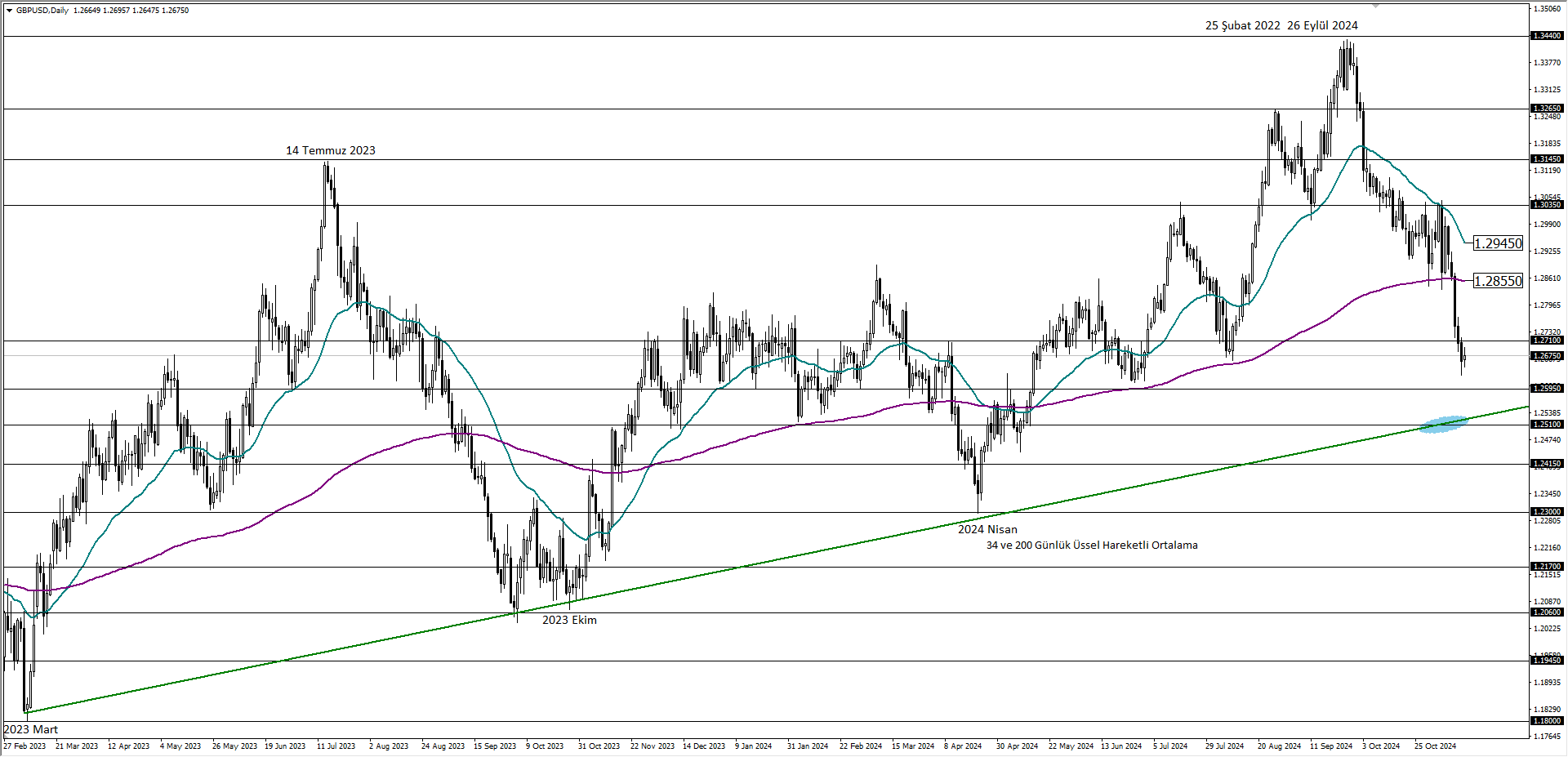Screen dimensions: 1568x757
Task: Click the 1.25100 level tag on price axis
Action: click(1547, 425)
